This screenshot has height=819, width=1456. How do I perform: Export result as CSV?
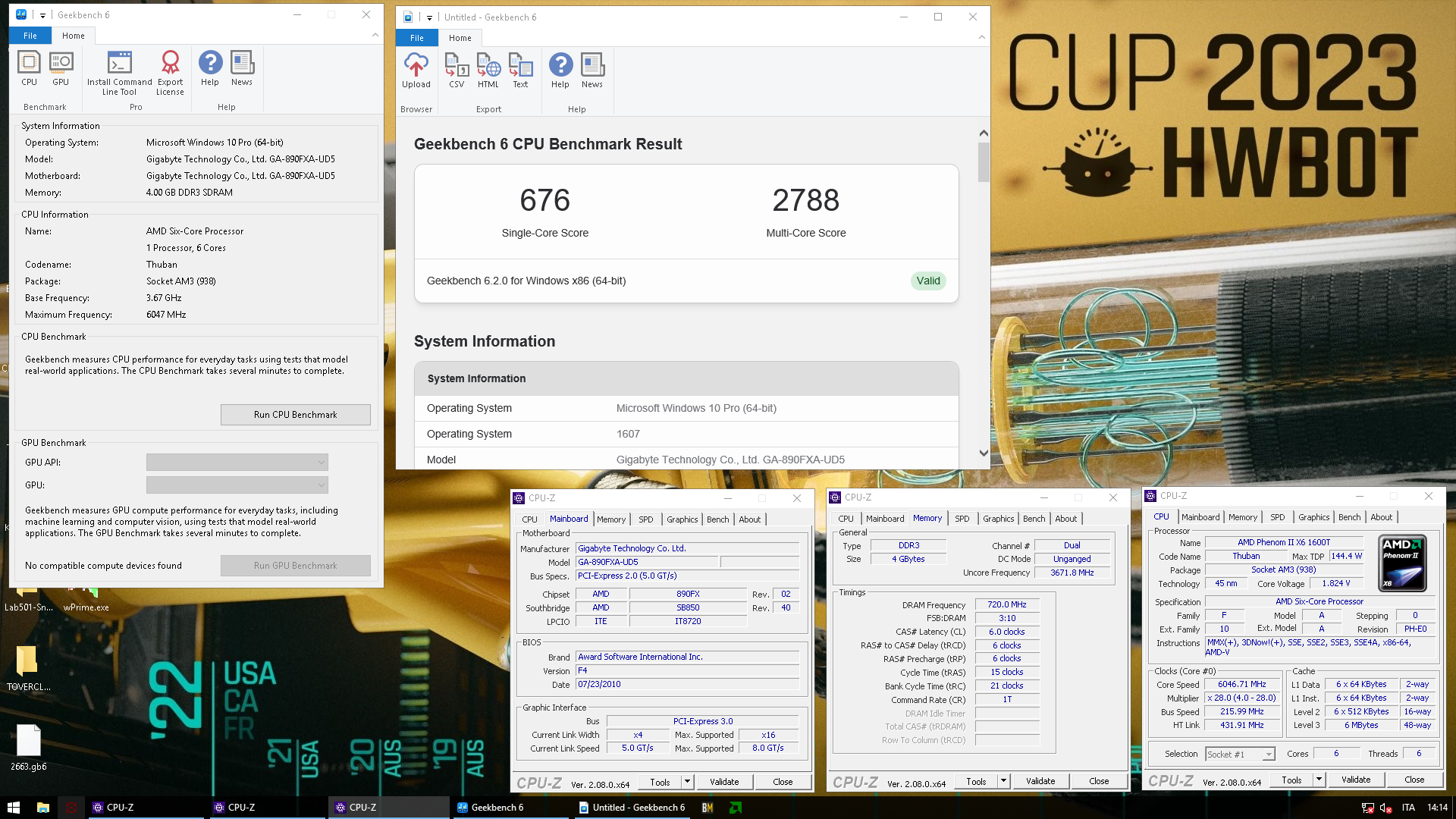[x=457, y=71]
